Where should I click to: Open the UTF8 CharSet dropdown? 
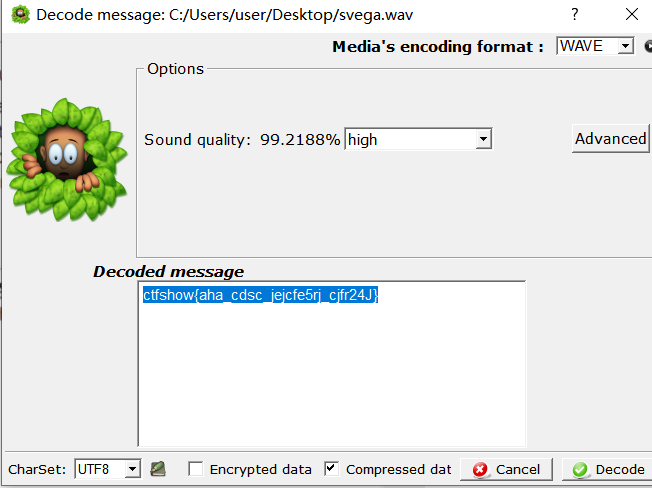(x=108, y=469)
